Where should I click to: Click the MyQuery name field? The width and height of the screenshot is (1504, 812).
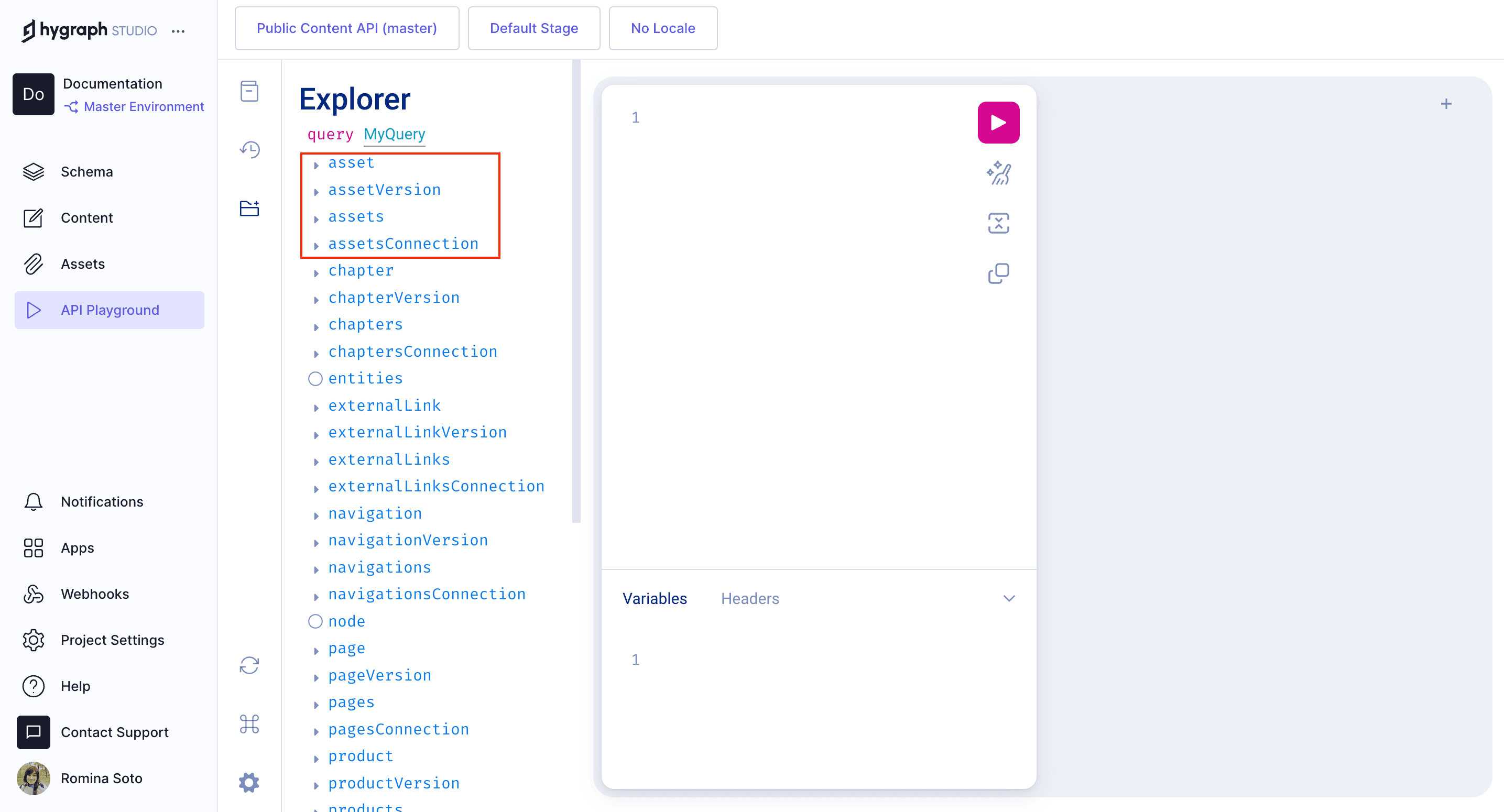[x=394, y=134]
